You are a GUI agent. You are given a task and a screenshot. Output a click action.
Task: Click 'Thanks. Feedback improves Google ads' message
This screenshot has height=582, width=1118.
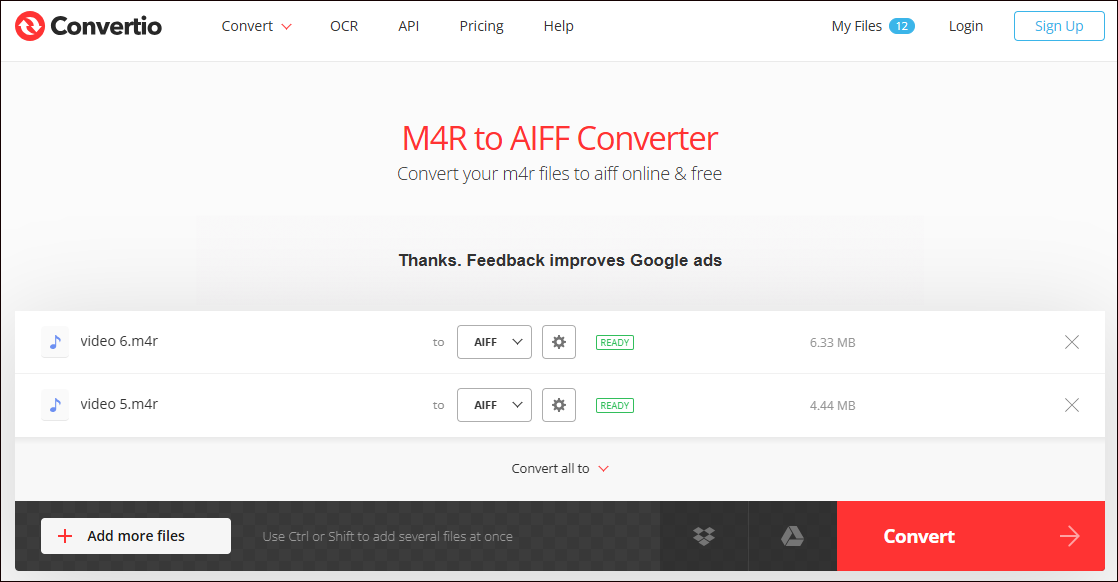(x=560, y=260)
